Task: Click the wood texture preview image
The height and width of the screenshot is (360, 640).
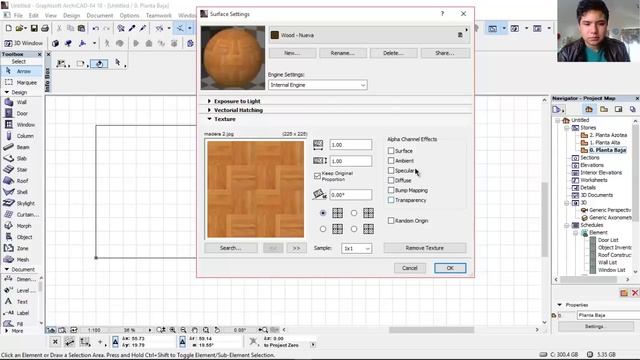Action: (256, 189)
